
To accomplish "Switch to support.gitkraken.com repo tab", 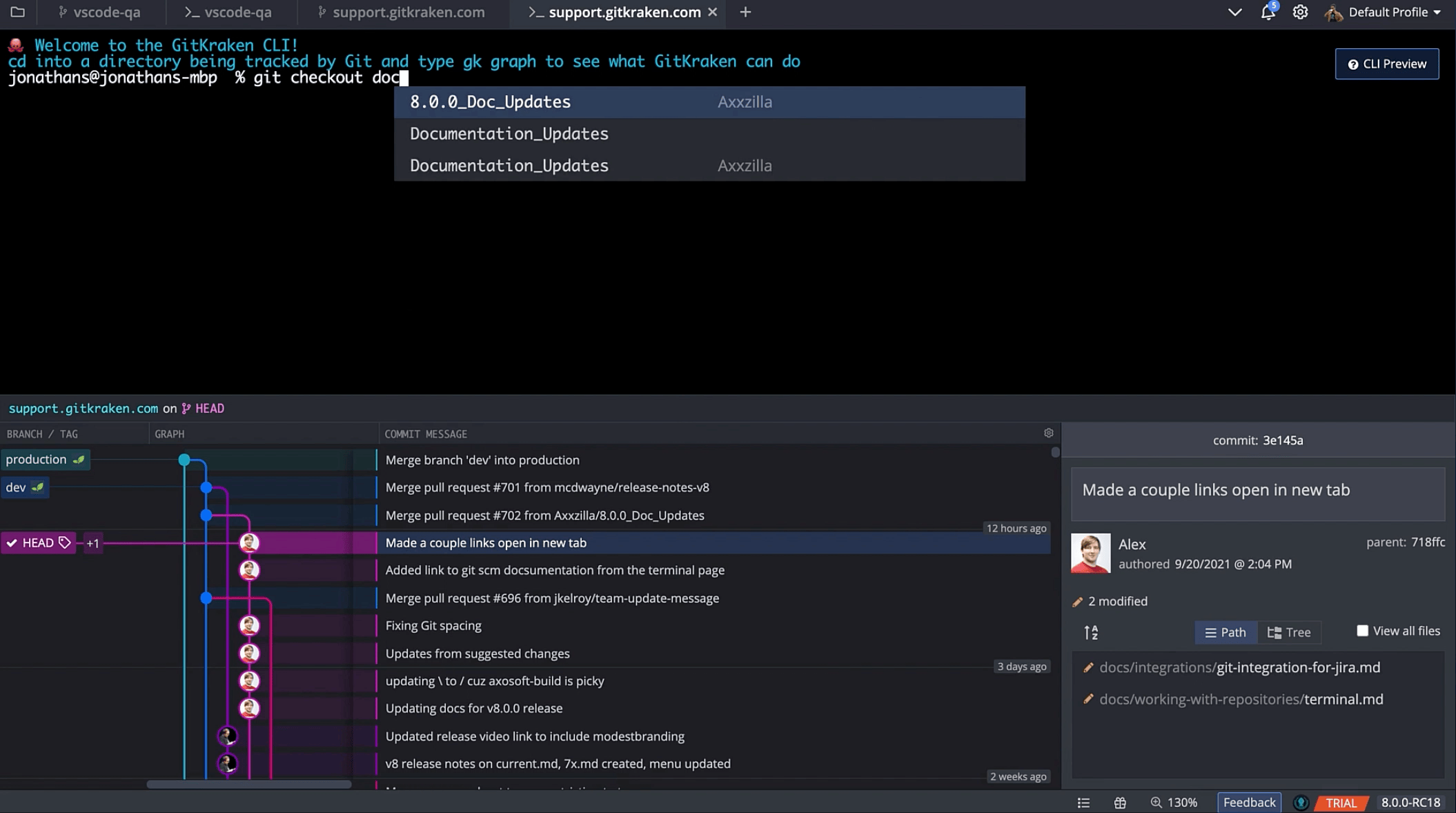I will tap(402, 12).
